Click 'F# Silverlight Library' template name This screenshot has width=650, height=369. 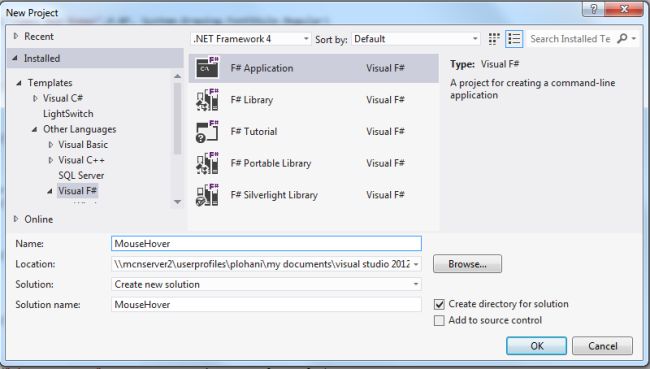click(x=274, y=195)
